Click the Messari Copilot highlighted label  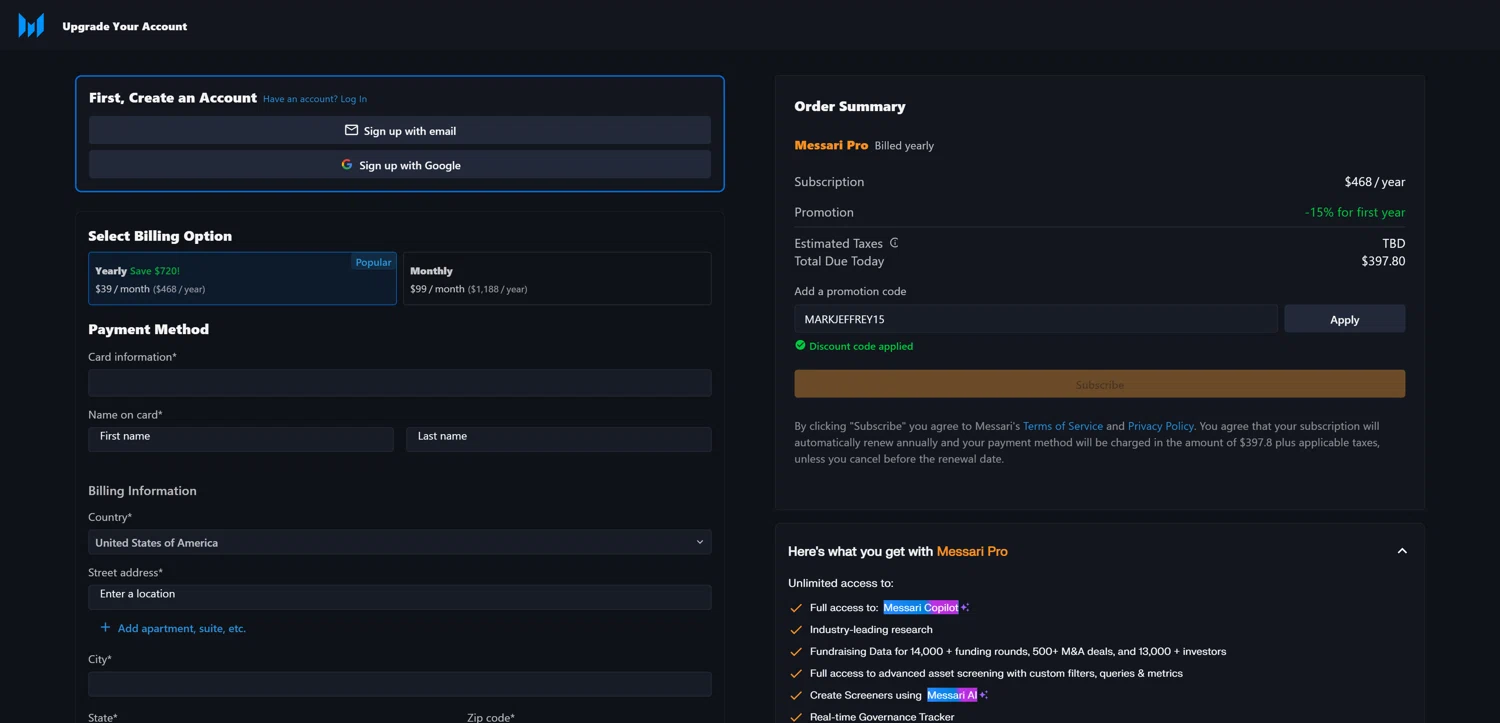pos(920,607)
